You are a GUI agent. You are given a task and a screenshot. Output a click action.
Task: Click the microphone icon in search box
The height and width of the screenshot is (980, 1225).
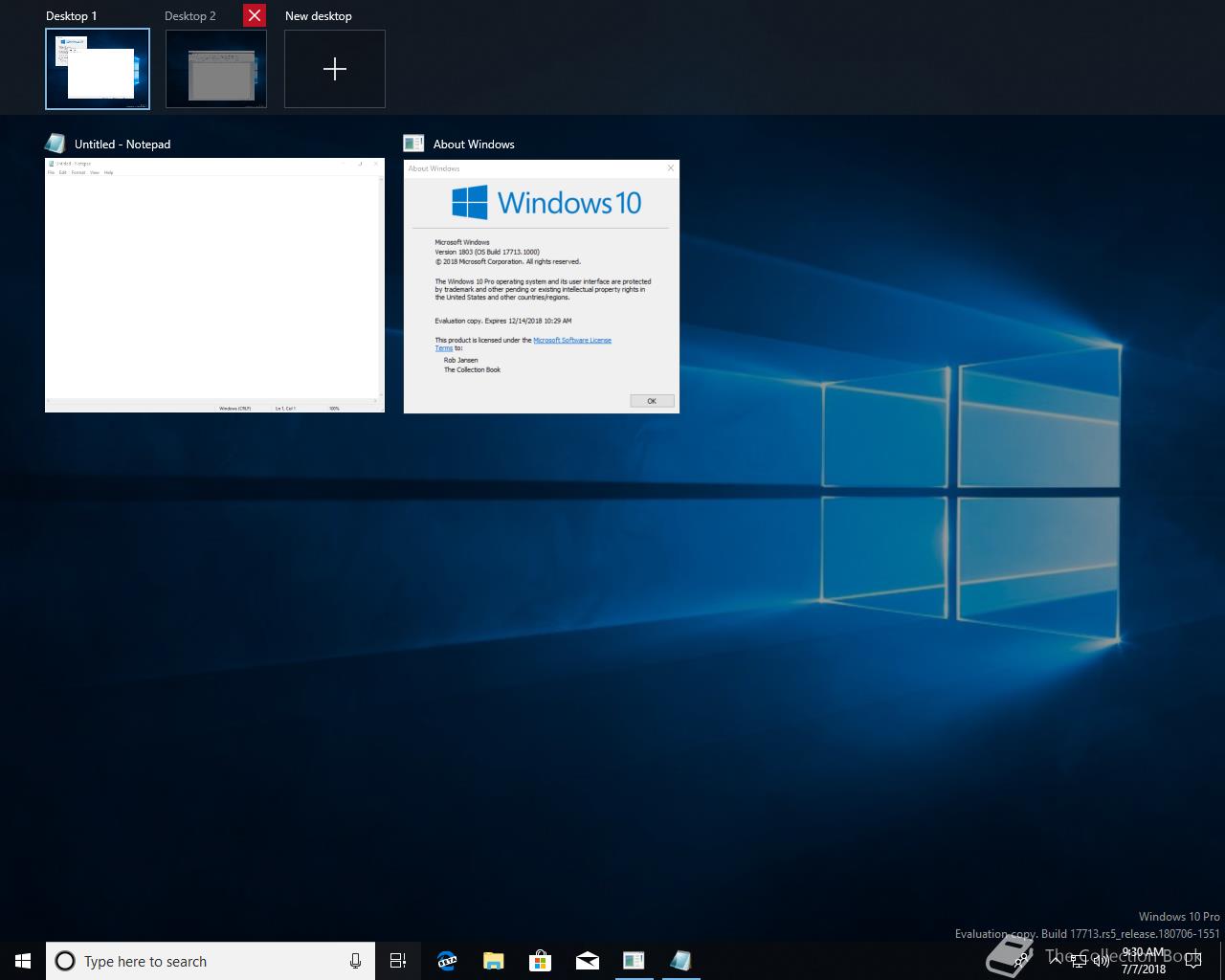(355, 961)
